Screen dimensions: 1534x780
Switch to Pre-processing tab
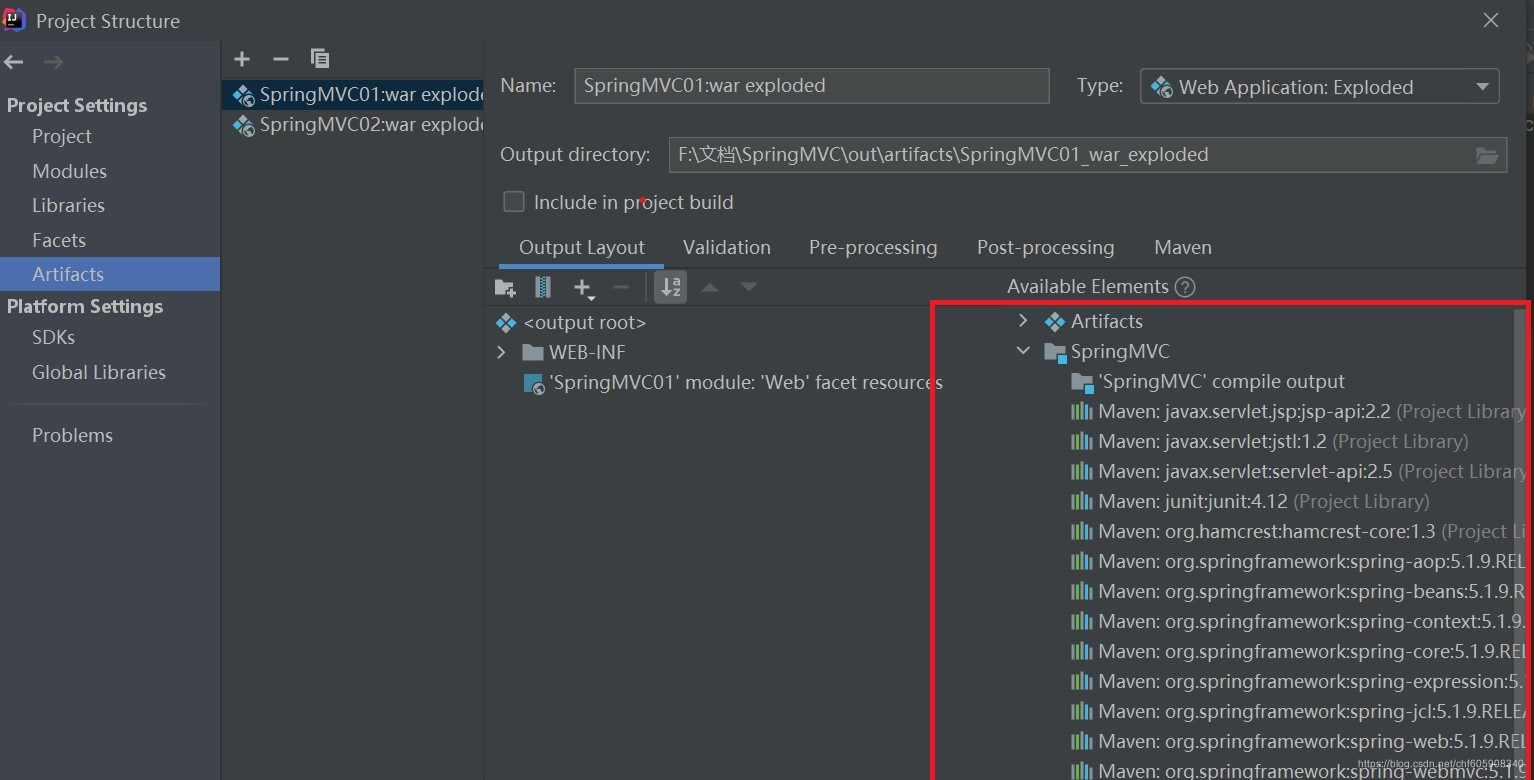point(873,248)
